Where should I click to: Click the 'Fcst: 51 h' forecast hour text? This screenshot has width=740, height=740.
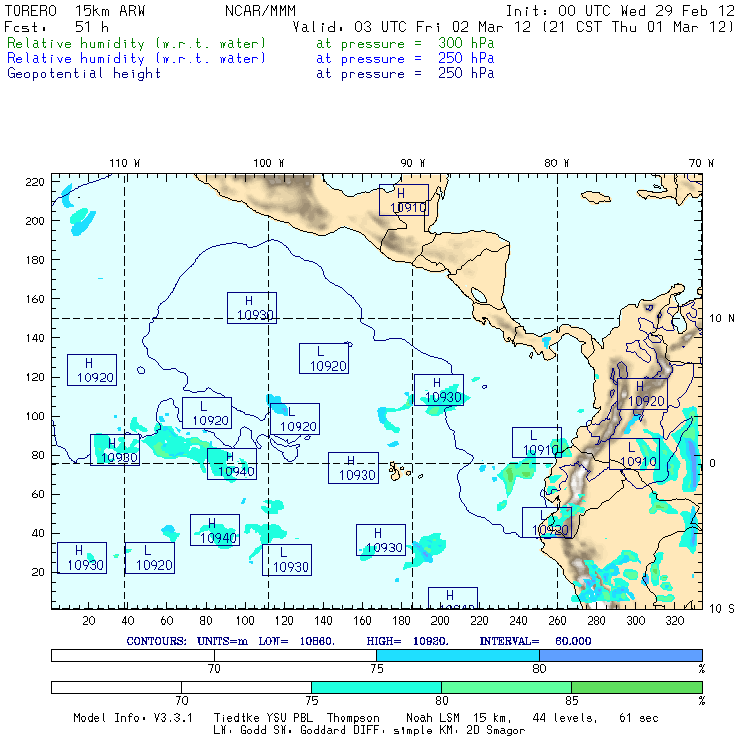click(x=56, y=27)
